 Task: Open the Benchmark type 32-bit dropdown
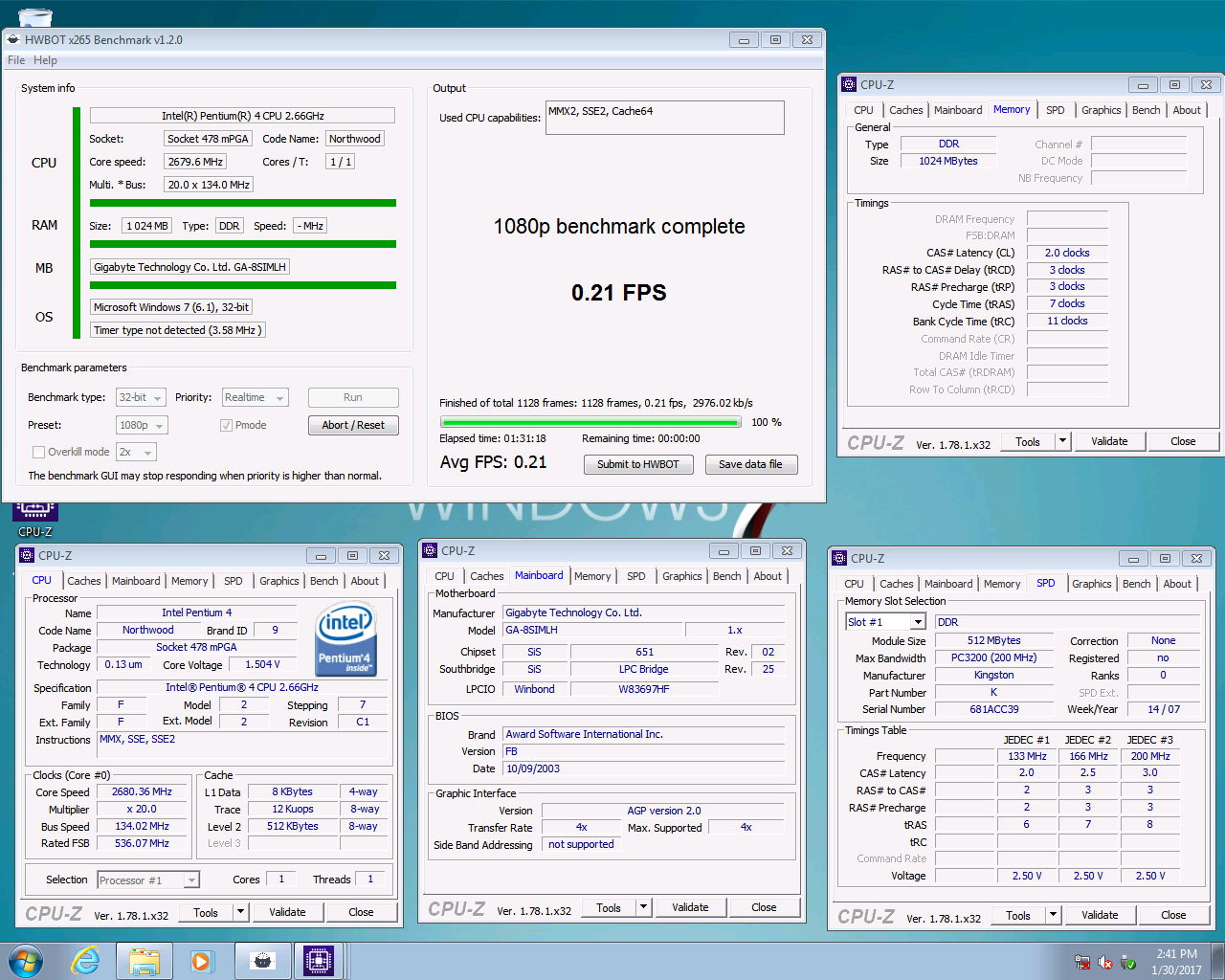pyautogui.click(x=142, y=397)
